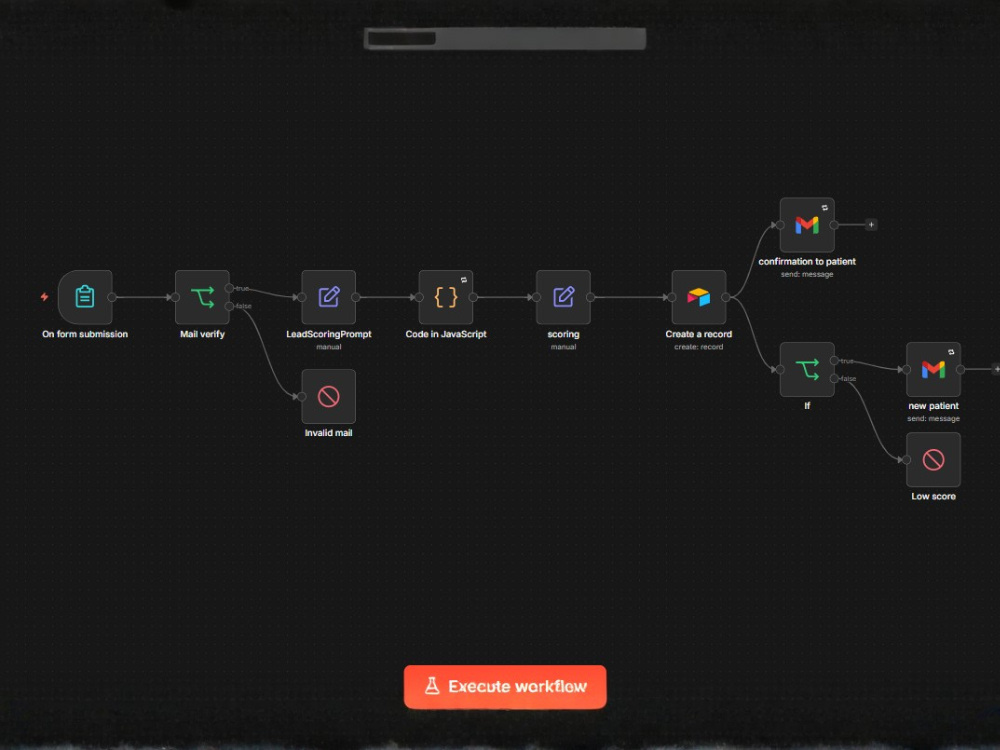Select the On form submission trigger node
The image size is (1000, 750).
[x=85, y=297]
